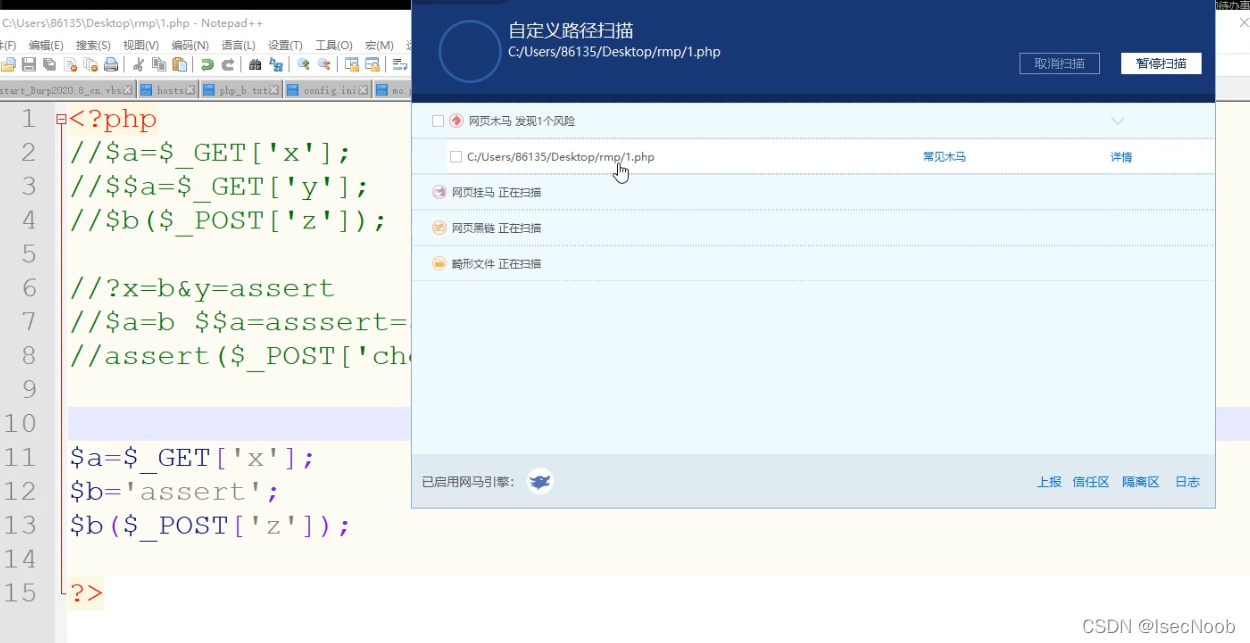1250x643 pixels.
Task: Click the Synchronize vertical scrolling icon
Action: pyautogui.click(x=351, y=65)
